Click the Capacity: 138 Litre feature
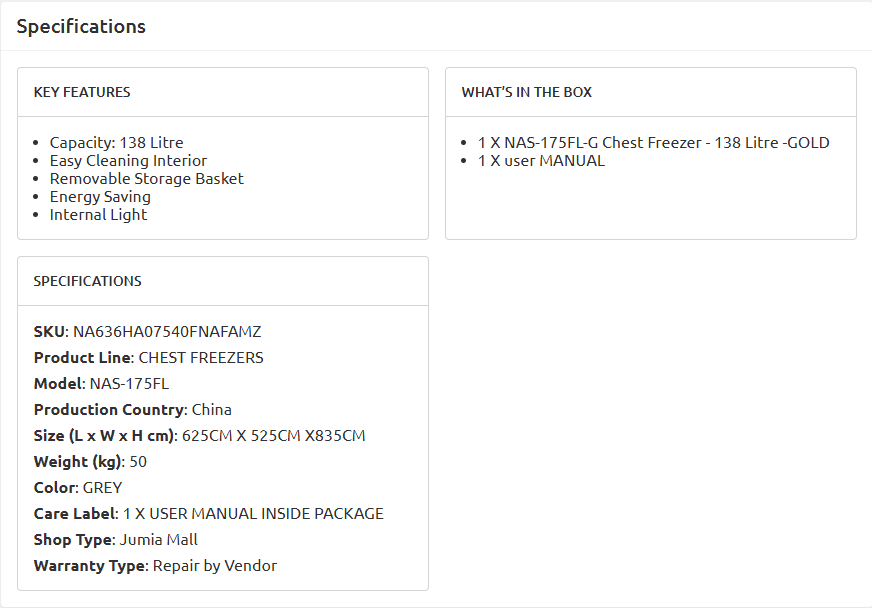The width and height of the screenshot is (872, 608). (x=116, y=142)
